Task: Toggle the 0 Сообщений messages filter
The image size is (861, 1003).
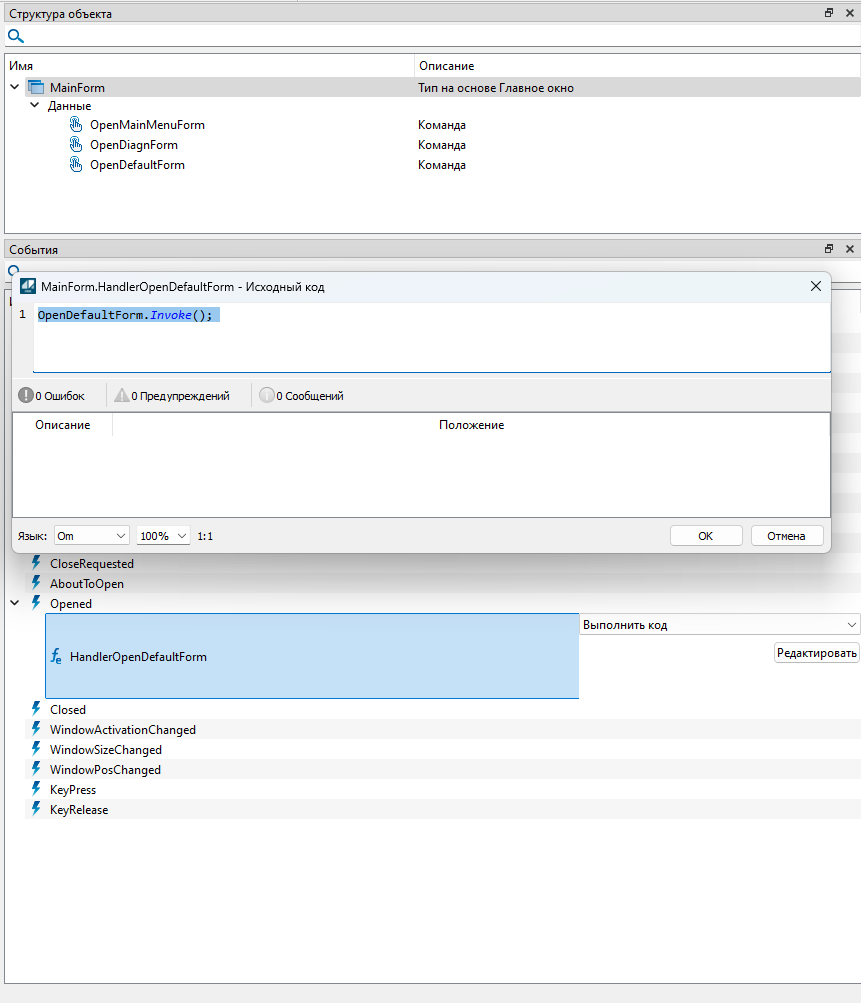Action: tap(301, 396)
